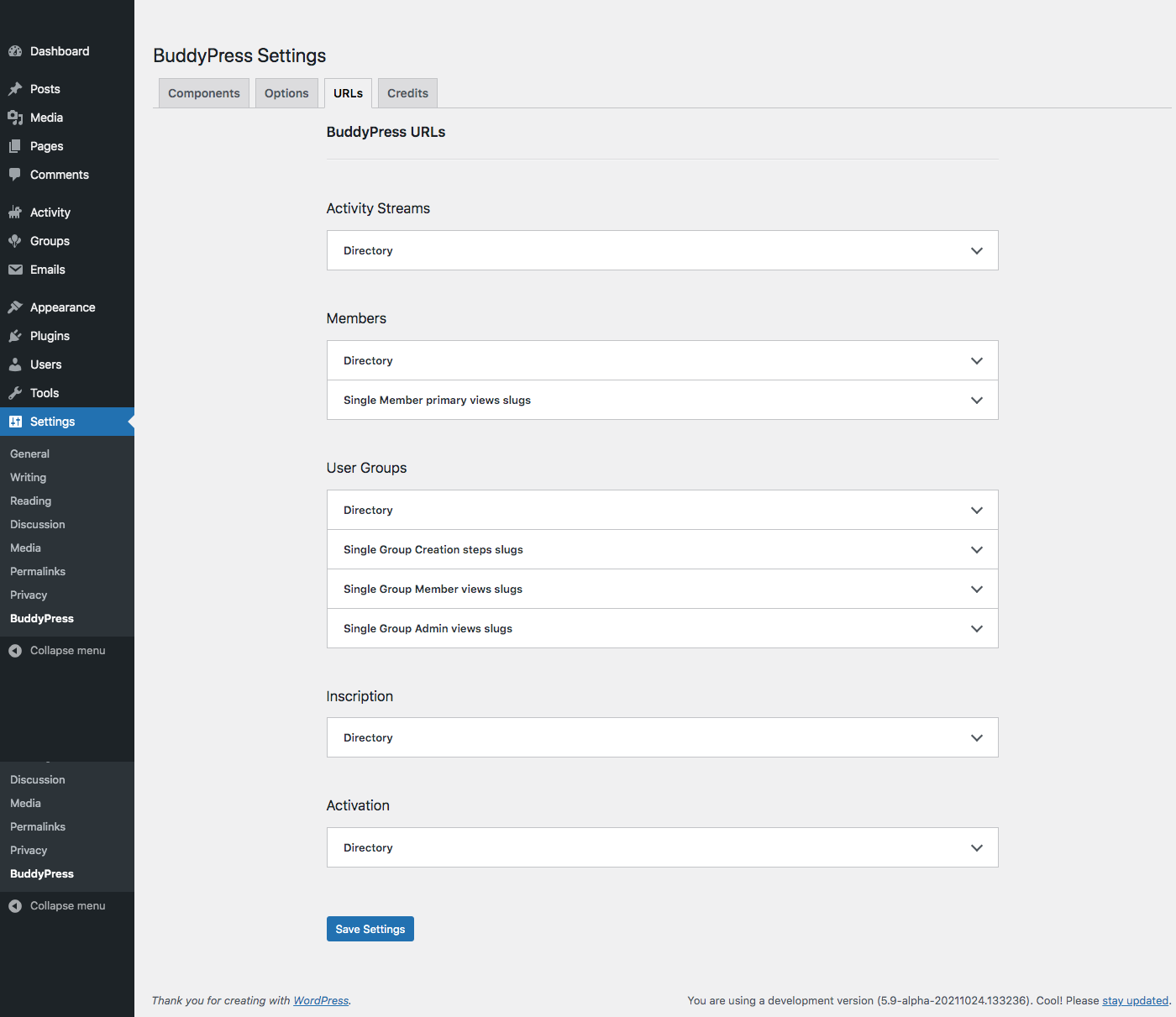Click the Members section heading

[356, 318]
